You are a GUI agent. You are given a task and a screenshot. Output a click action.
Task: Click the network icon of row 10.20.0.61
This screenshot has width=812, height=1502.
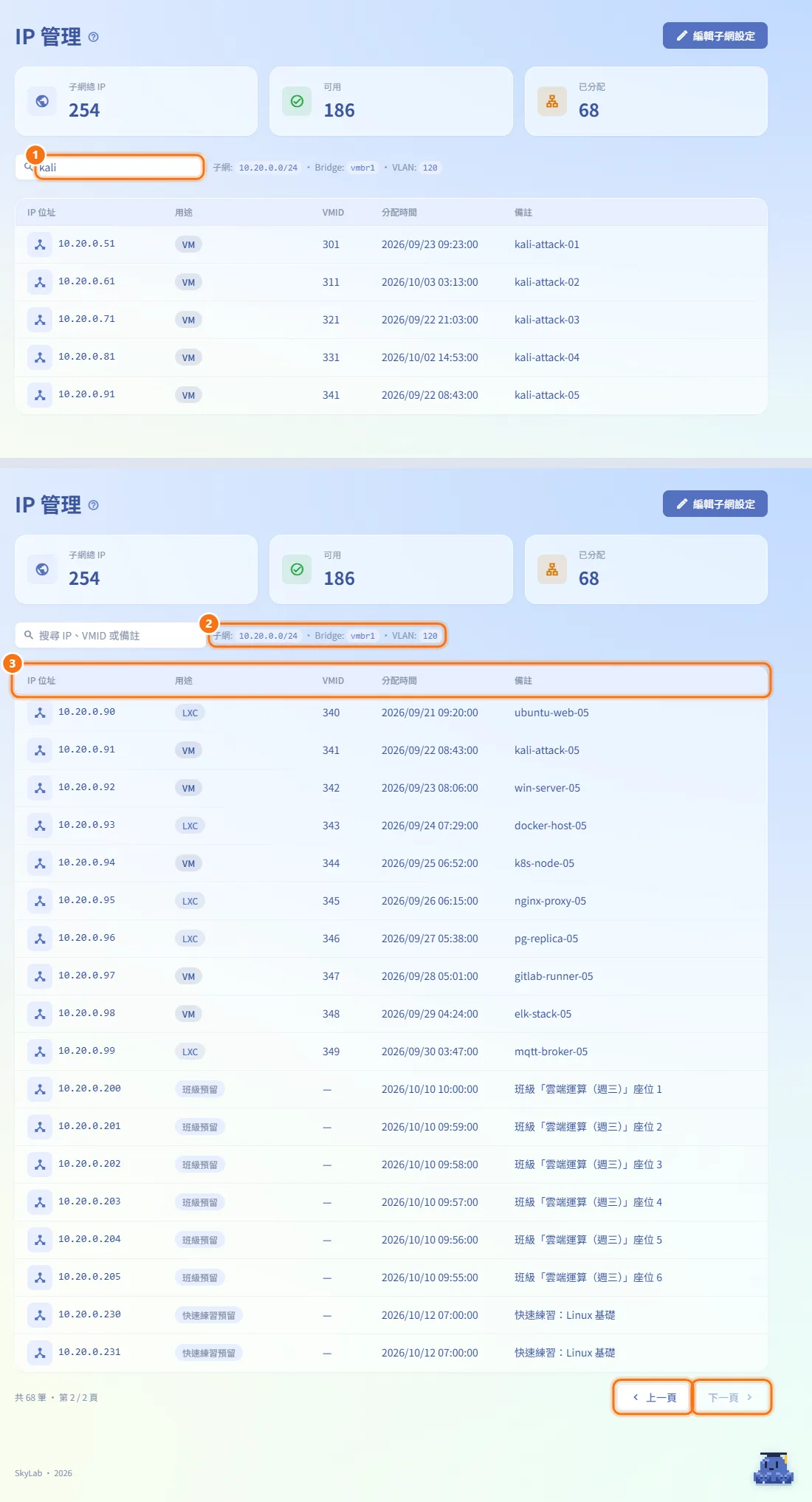[40, 282]
